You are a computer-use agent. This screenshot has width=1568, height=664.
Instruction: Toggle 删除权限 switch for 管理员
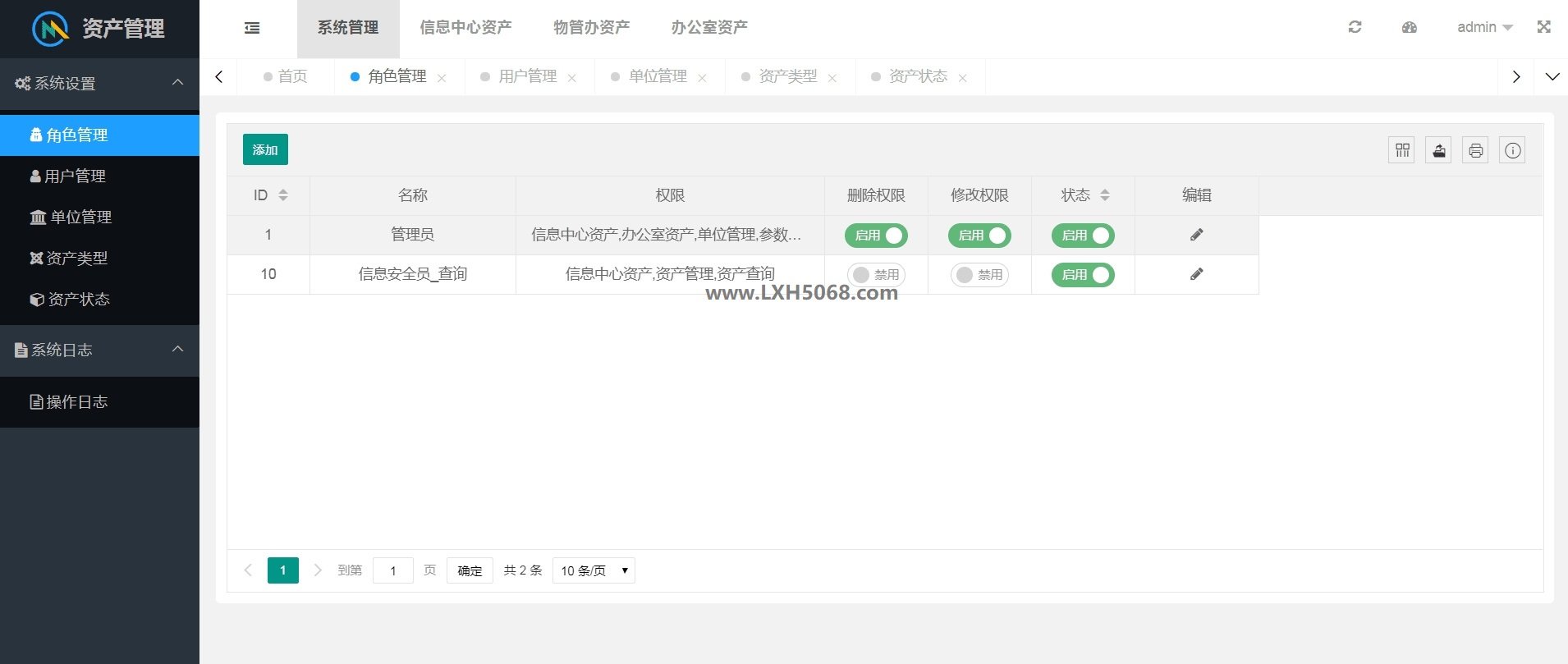click(x=876, y=236)
